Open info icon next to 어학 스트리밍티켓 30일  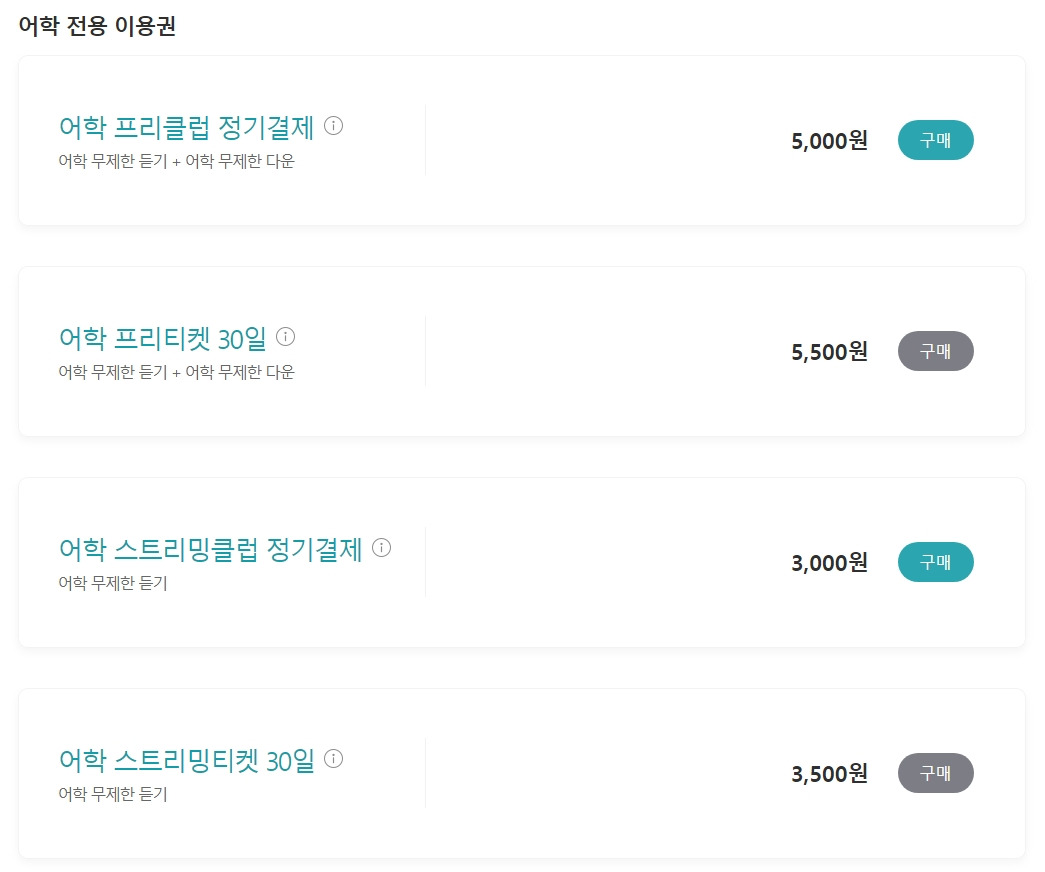click(x=334, y=759)
